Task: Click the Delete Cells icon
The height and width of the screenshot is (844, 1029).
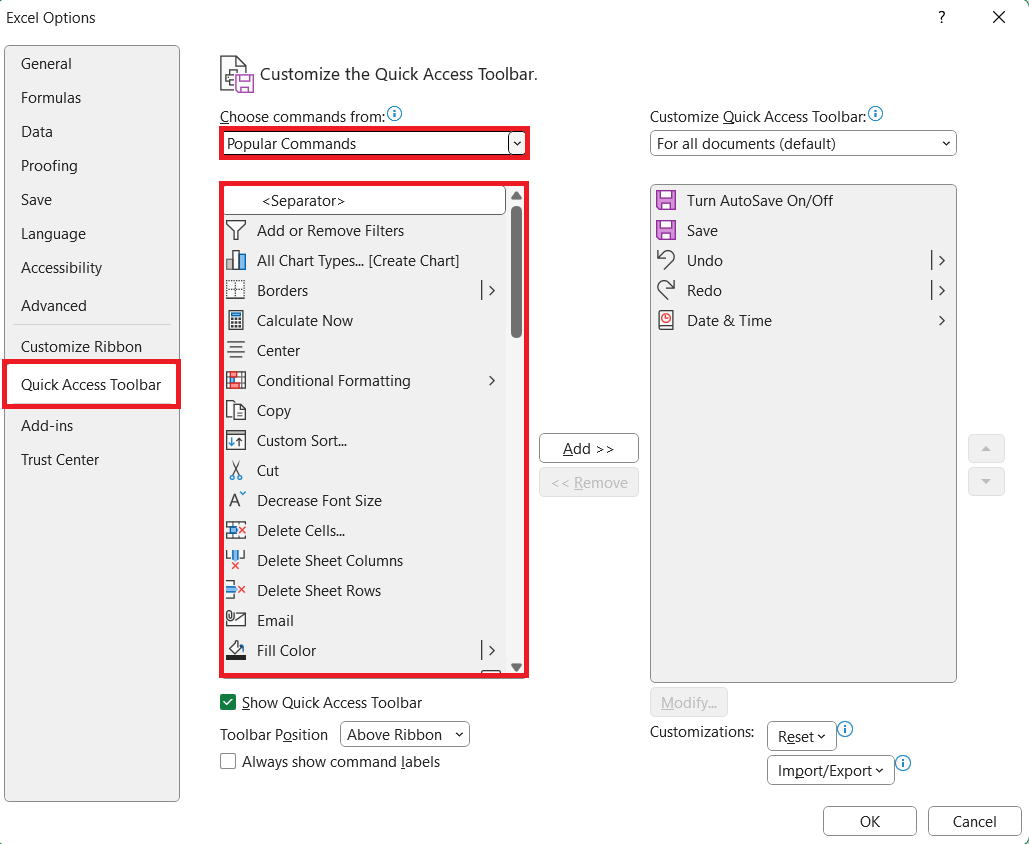Action: [x=236, y=530]
